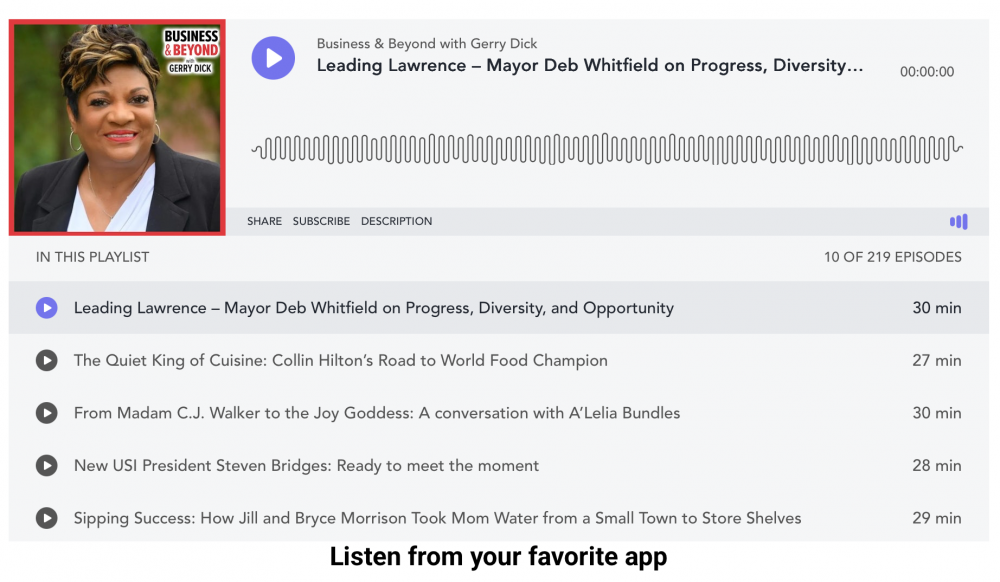Viewport: 1000px width, 582px height.
Task: Open the Subscribe menu
Action: click(321, 221)
